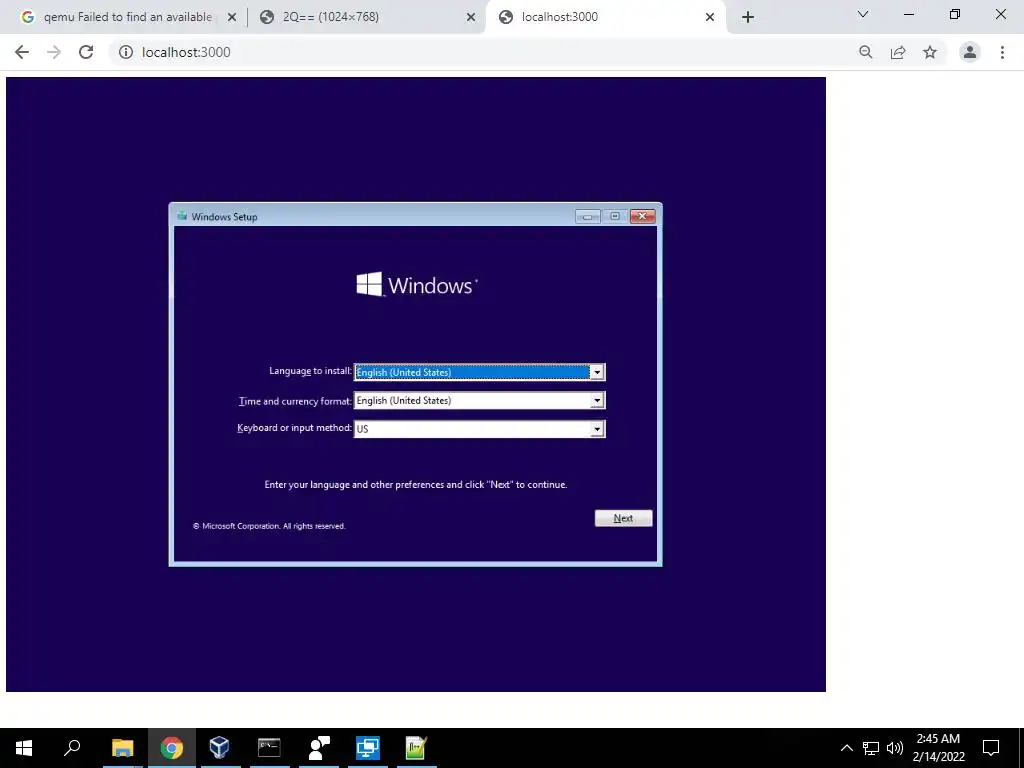Image resolution: width=1024 pixels, height=768 pixels.
Task: Open the Keyboard or input method dropdown
Action: pos(479,428)
